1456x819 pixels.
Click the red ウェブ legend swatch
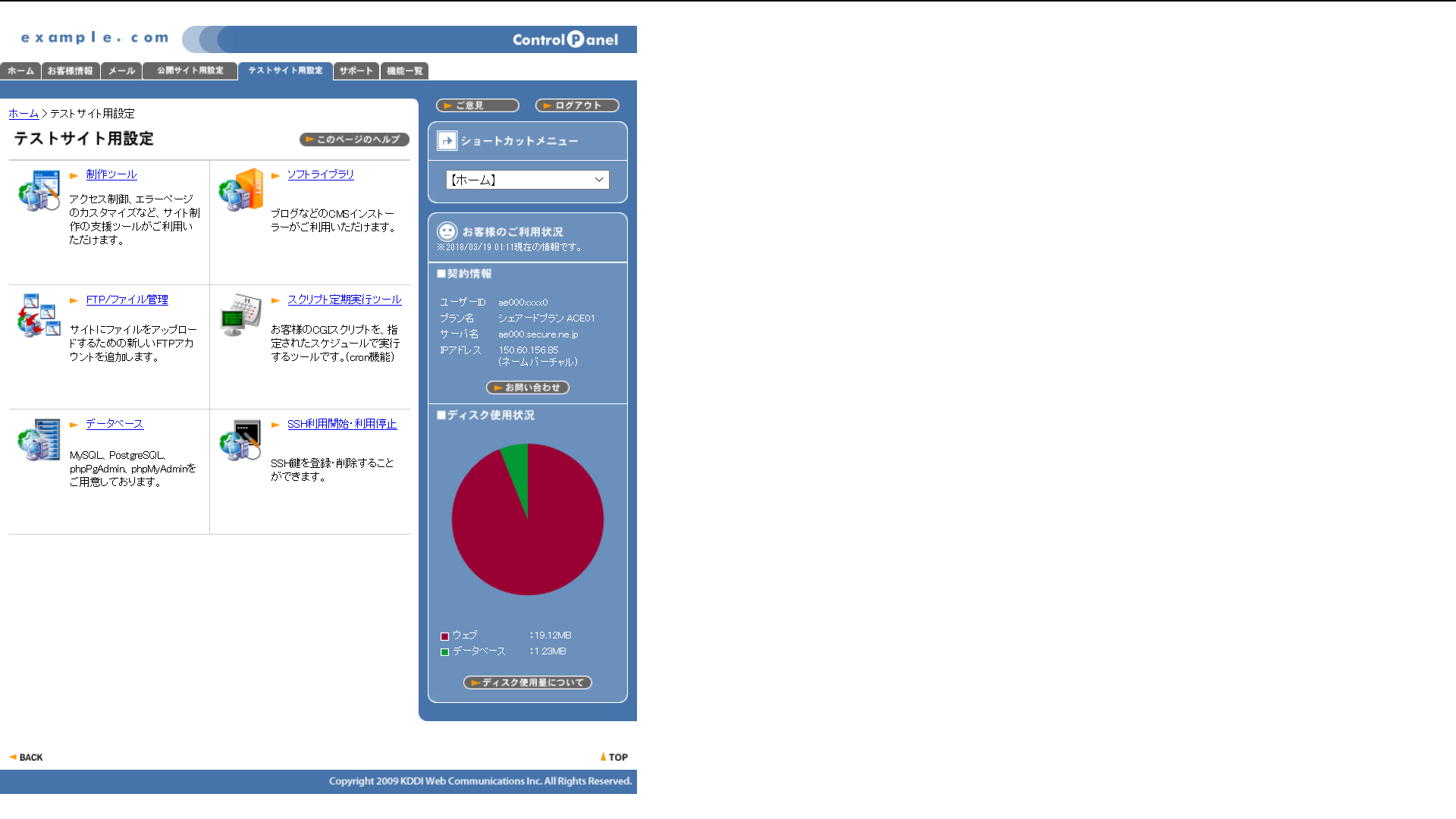[x=444, y=636]
